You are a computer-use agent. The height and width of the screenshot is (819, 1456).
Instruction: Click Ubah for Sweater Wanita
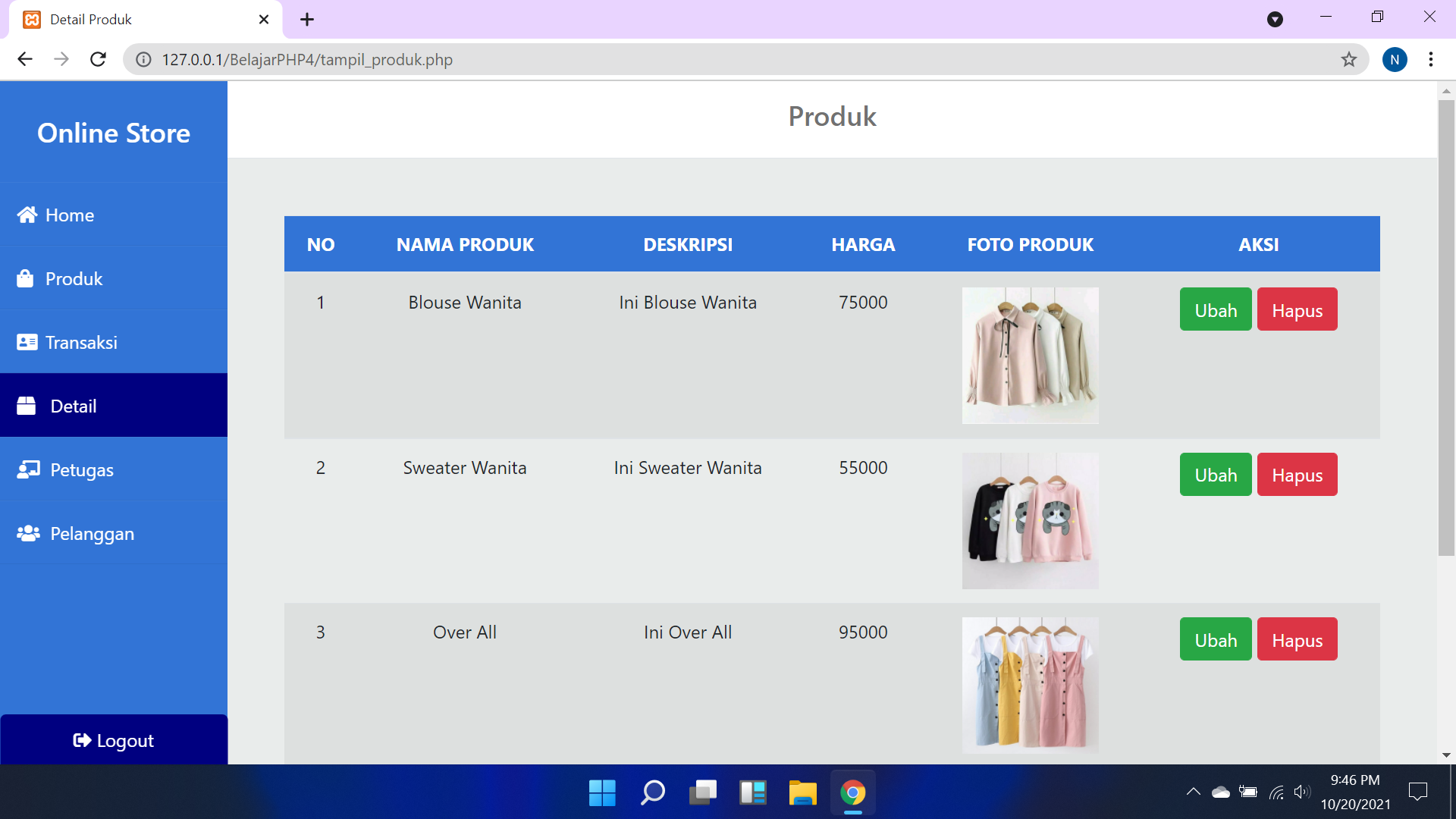click(x=1215, y=474)
